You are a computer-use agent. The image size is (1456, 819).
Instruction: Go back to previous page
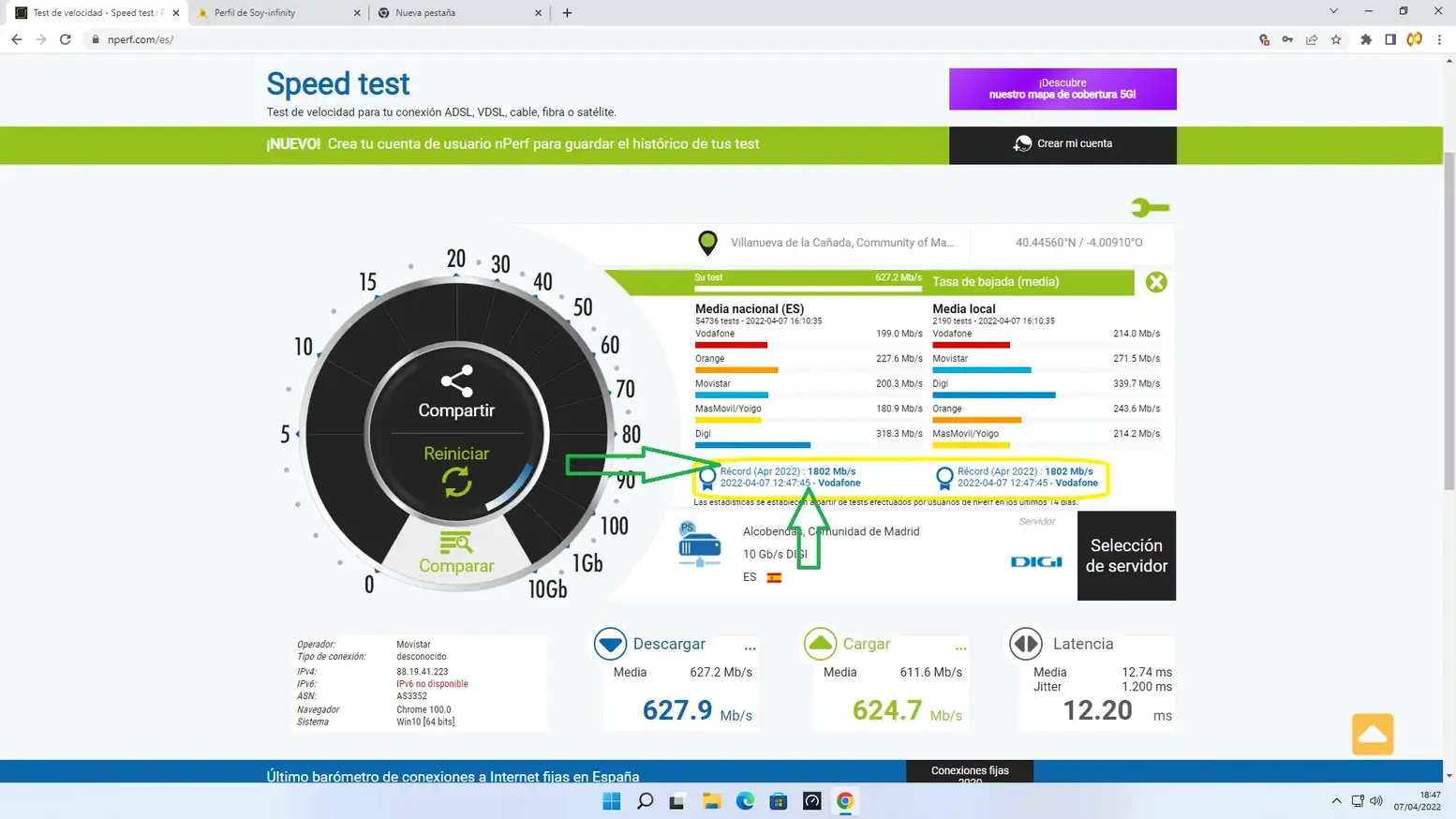tap(17, 39)
